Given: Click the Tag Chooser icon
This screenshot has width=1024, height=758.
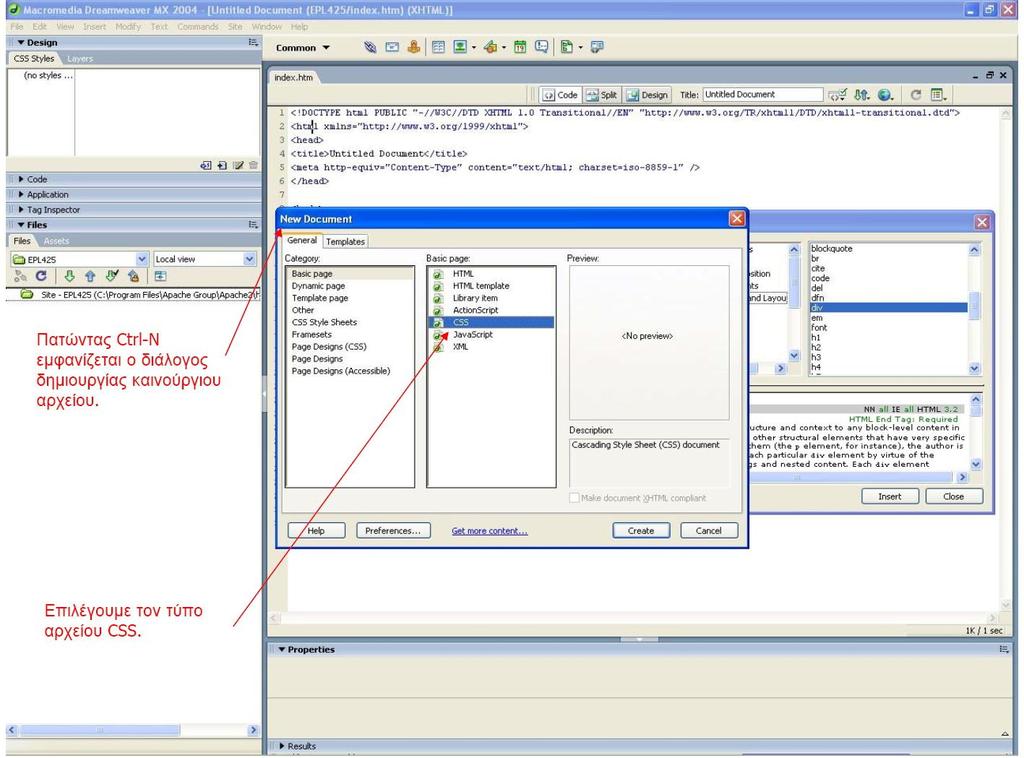Looking at the screenshot, I should [x=597, y=47].
